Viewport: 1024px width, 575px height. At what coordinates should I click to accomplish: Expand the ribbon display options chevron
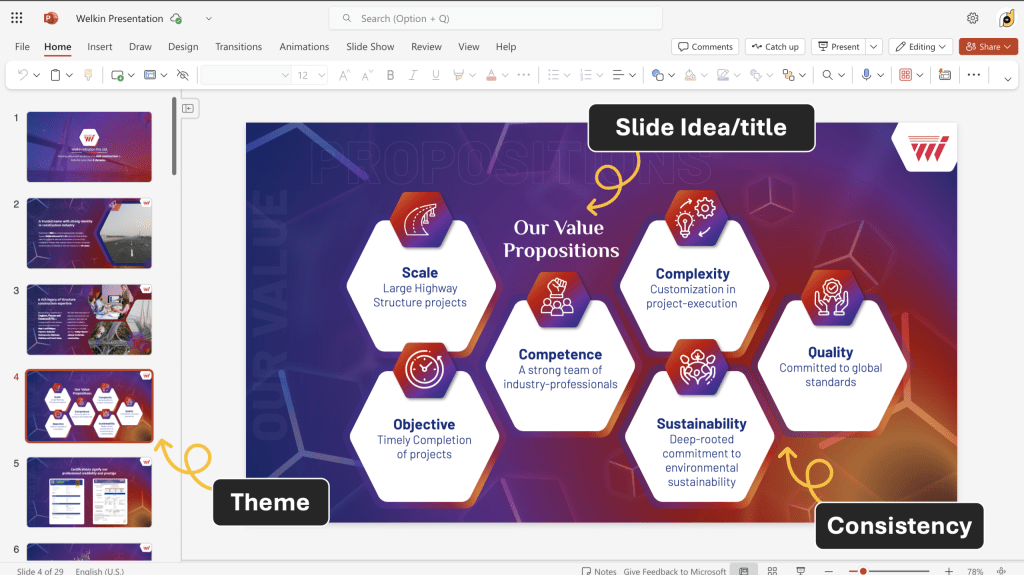pos(1007,77)
